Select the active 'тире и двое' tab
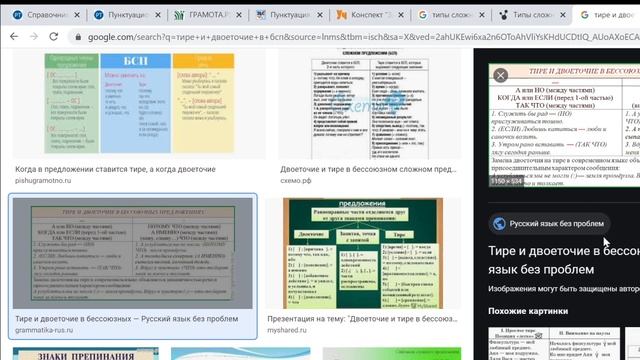This screenshot has height=360, width=640. tap(607, 15)
